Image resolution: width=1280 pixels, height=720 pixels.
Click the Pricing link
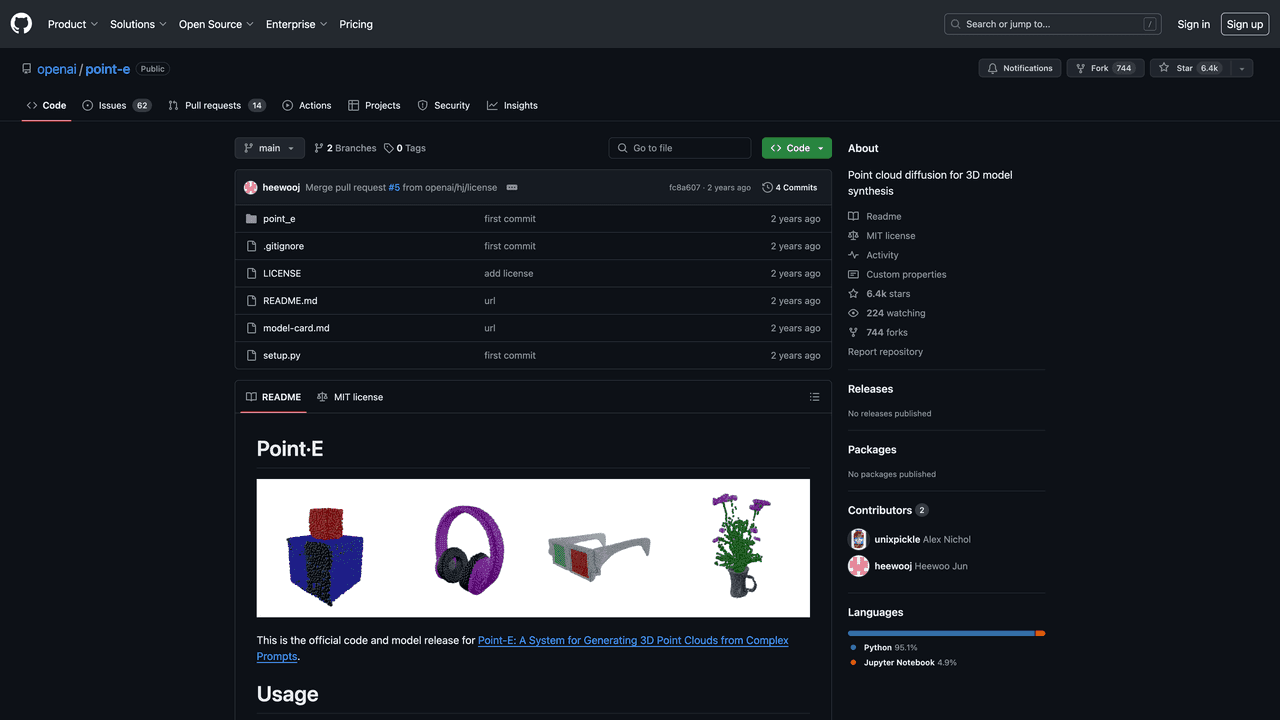[356, 24]
